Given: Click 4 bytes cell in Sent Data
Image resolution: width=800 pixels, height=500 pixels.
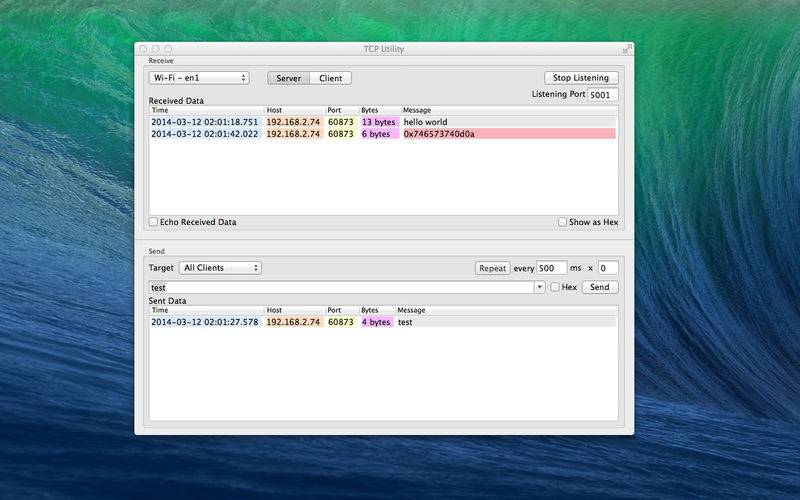Looking at the screenshot, I should click(377, 322).
